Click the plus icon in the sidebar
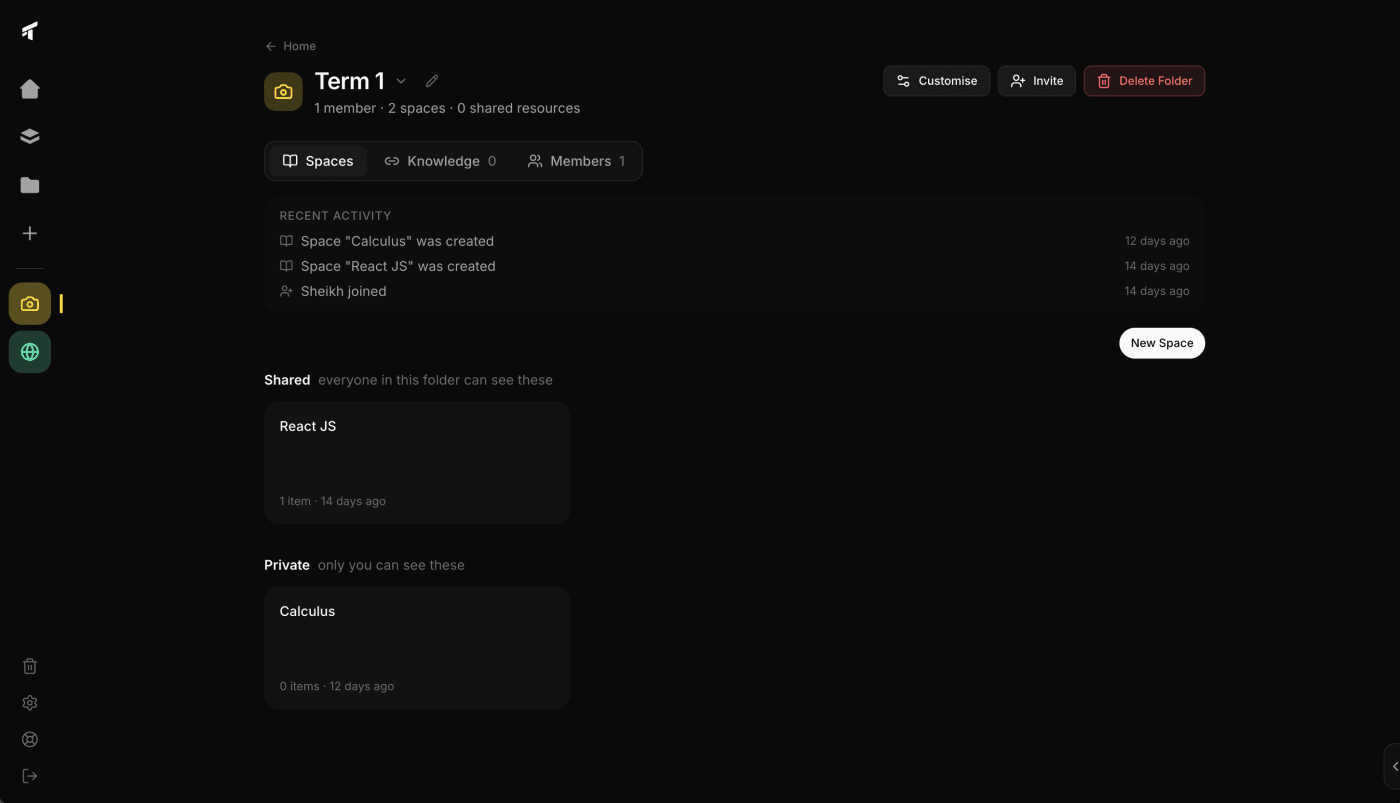This screenshot has height=803, width=1400. [x=30, y=233]
